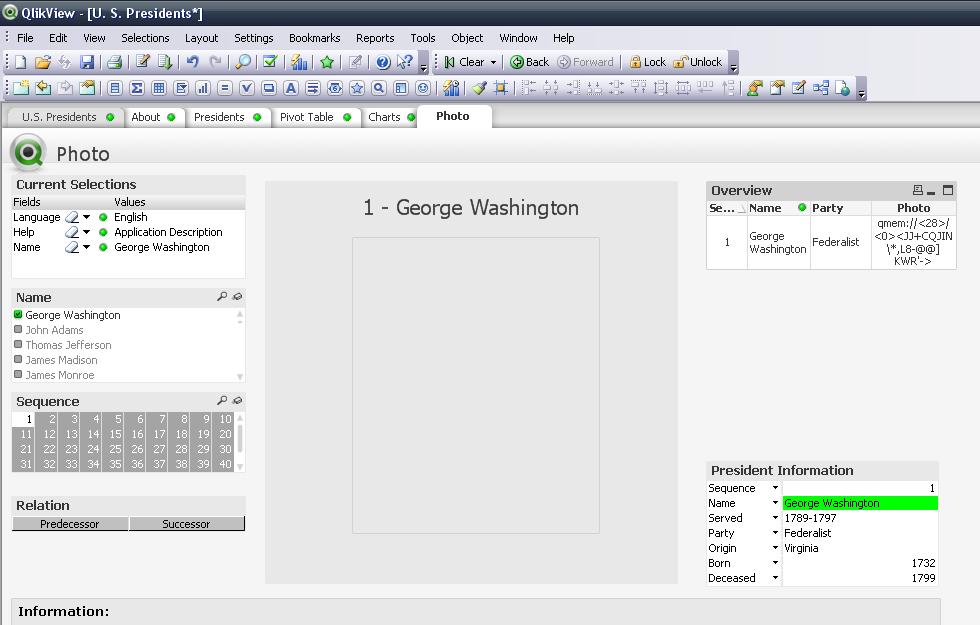Image resolution: width=980 pixels, height=625 pixels.
Task: Open the Served dropdown in President Information
Action: [x=775, y=518]
